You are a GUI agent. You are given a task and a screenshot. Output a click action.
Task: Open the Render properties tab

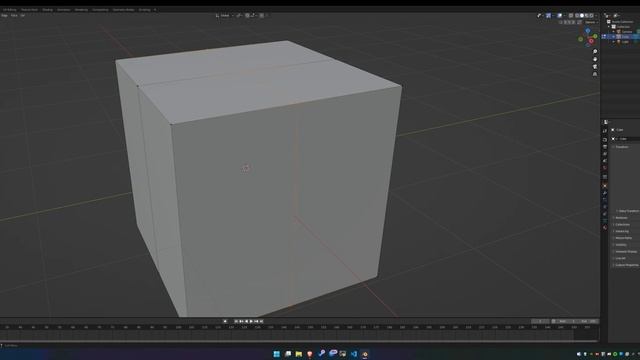[x=605, y=140]
